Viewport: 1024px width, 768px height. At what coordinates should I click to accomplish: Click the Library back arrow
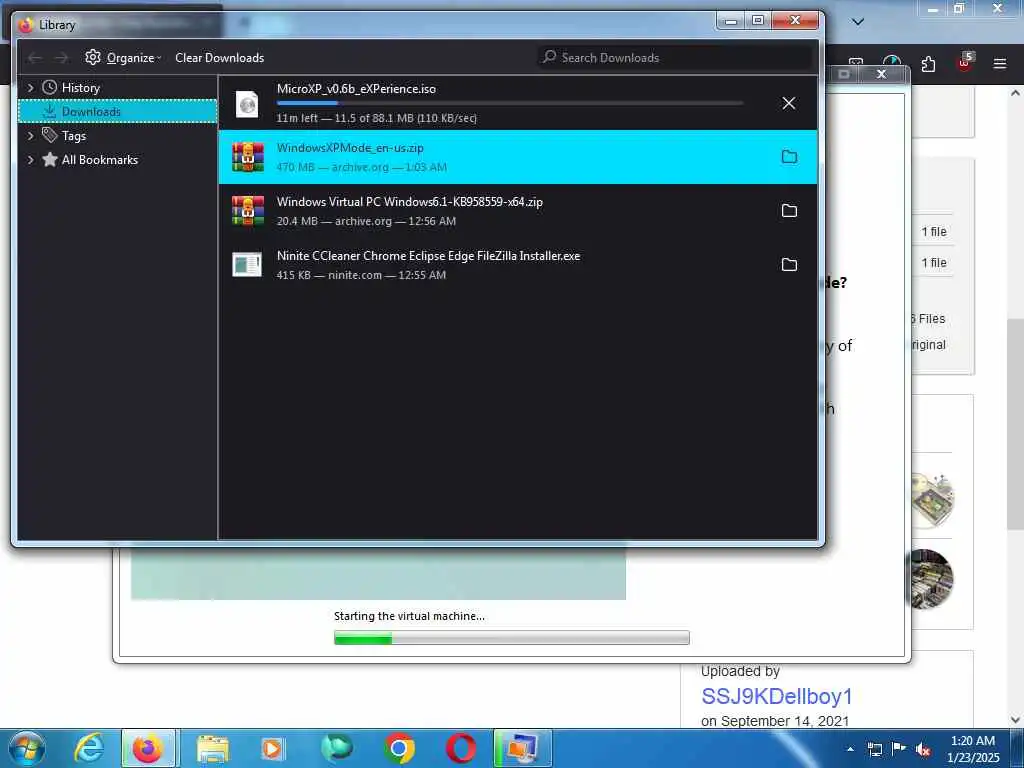pyautogui.click(x=35, y=58)
